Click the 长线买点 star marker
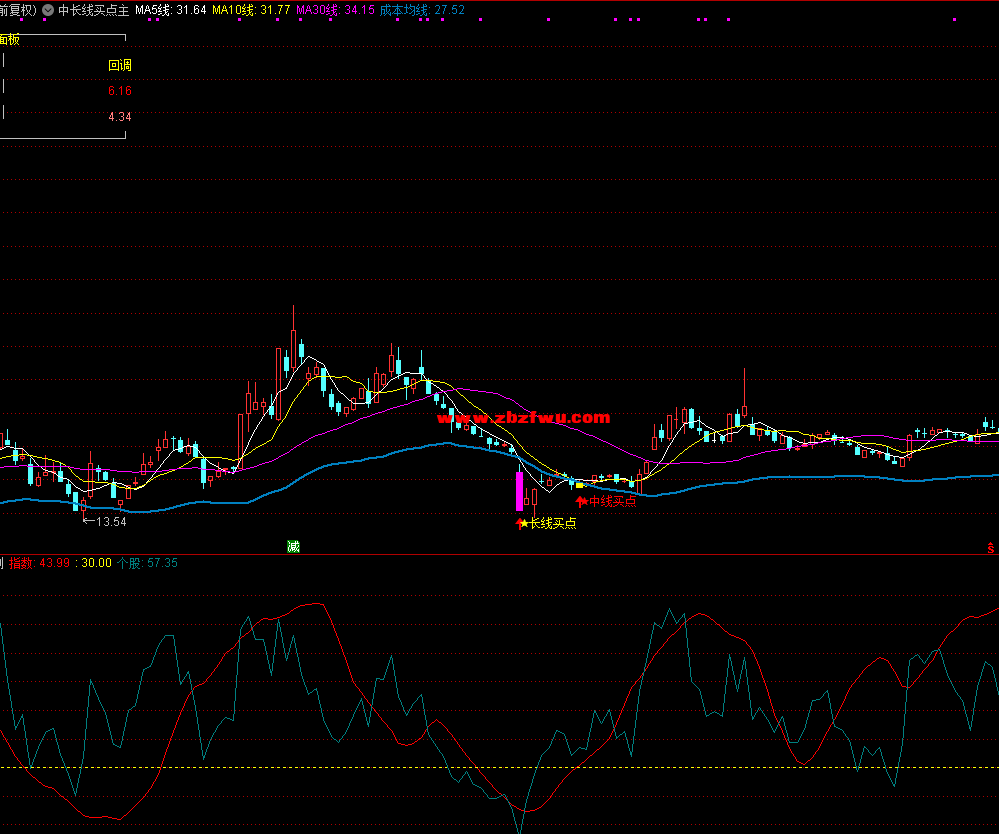Image resolution: width=999 pixels, height=834 pixels. pyautogui.click(x=522, y=523)
